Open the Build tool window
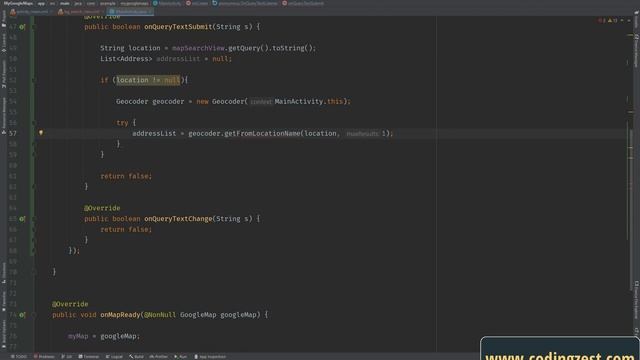640x360 pixels. pos(136,357)
